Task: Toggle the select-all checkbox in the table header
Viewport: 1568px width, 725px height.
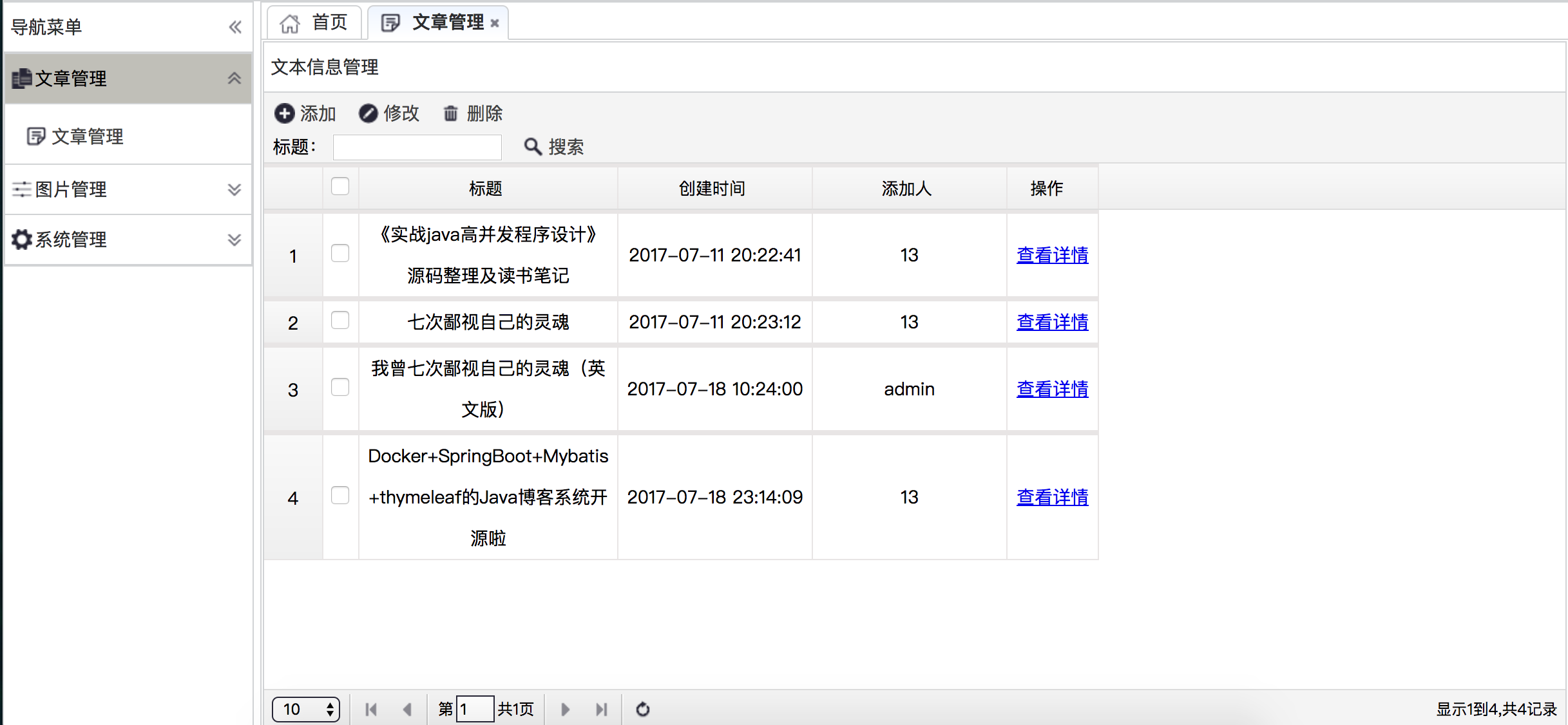Action: pyautogui.click(x=340, y=187)
